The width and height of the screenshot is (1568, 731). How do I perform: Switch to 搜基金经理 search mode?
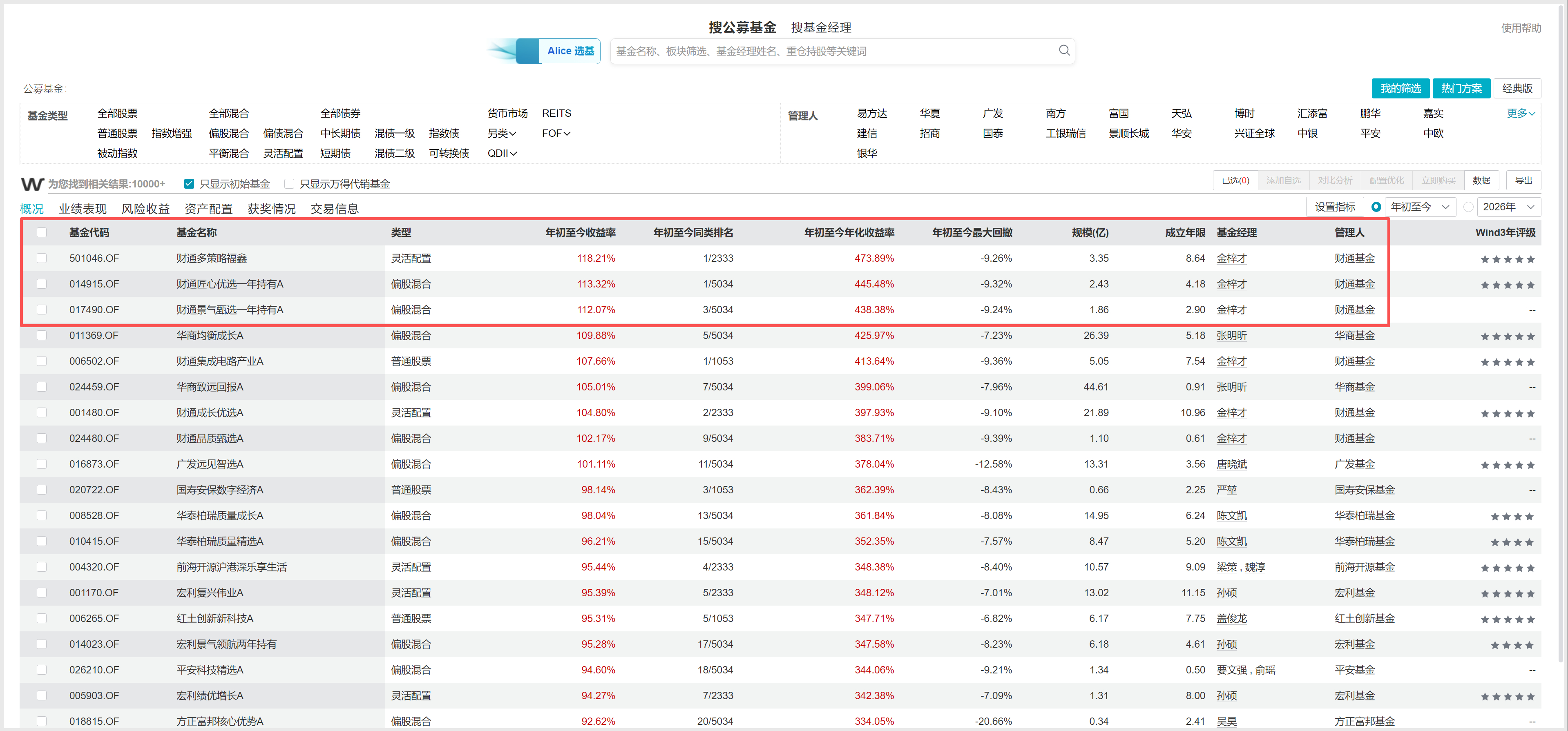(x=821, y=27)
